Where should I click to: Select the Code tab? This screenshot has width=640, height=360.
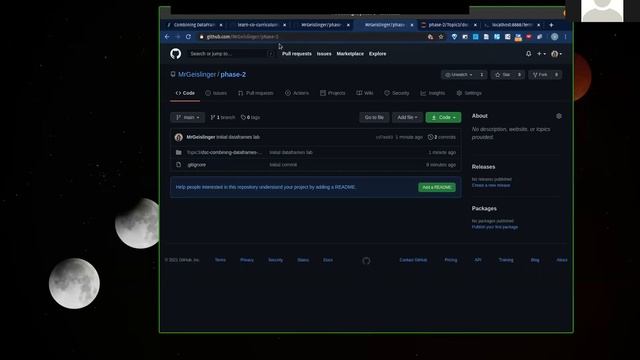click(185, 93)
